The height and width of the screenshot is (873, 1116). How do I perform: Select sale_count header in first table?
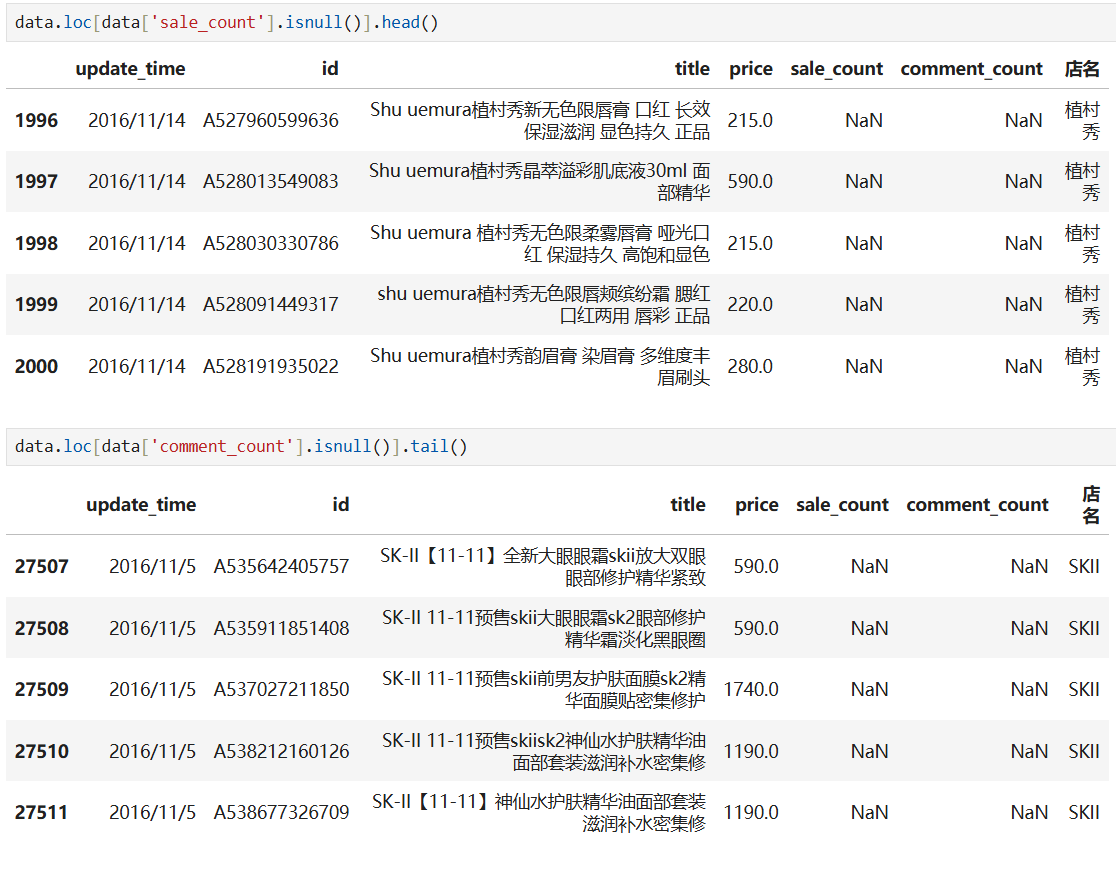[836, 68]
